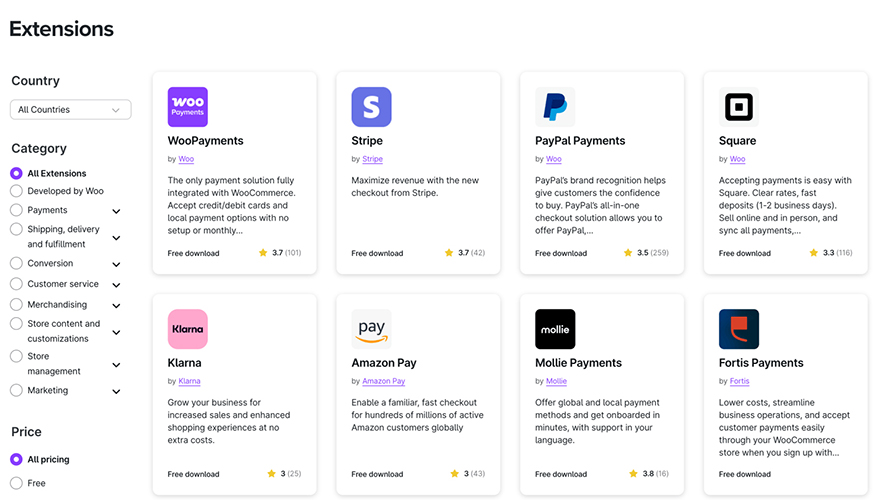884x500 pixels.
Task: Click Free download on WooPayments card
Action: click(193, 253)
